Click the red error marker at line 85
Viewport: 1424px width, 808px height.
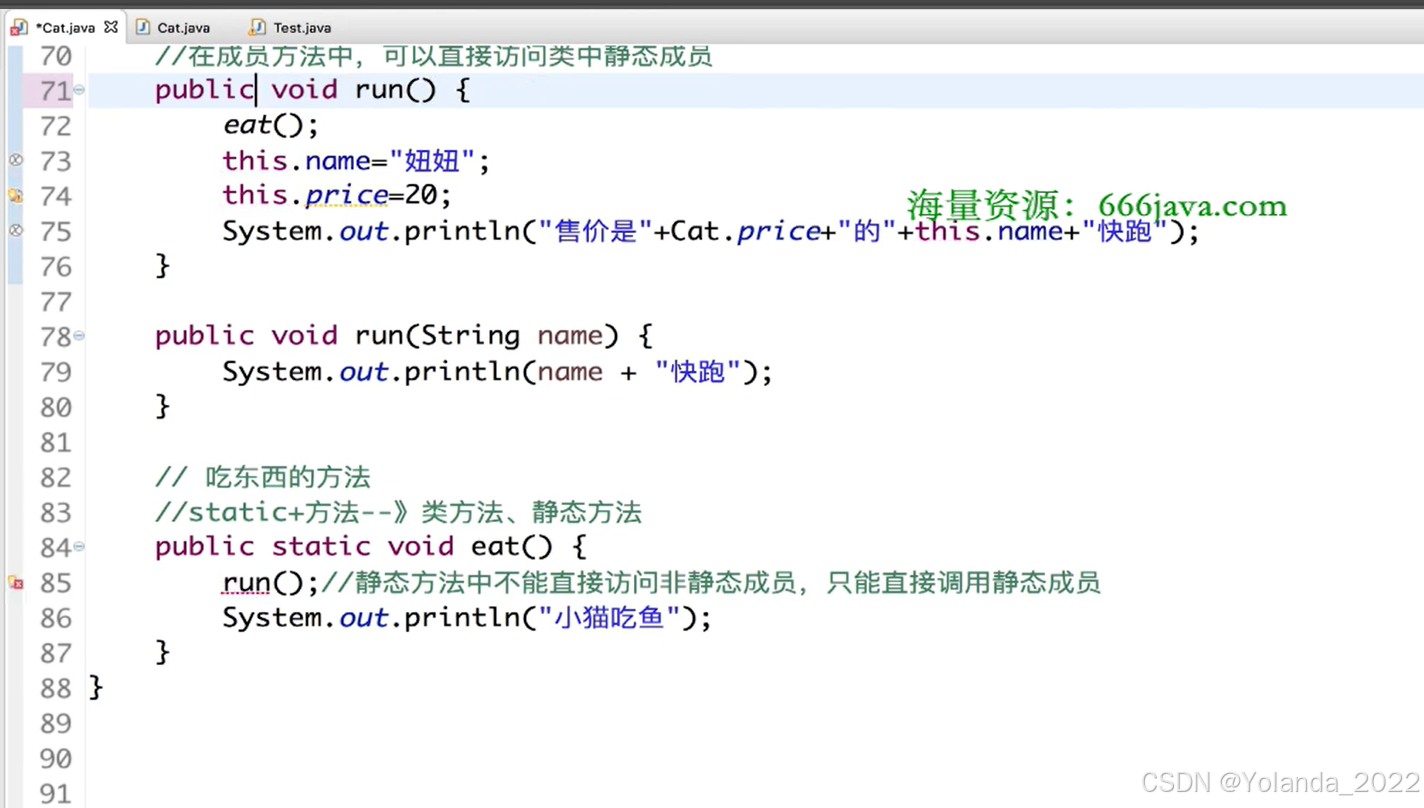pyautogui.click(x=15, y=582)
